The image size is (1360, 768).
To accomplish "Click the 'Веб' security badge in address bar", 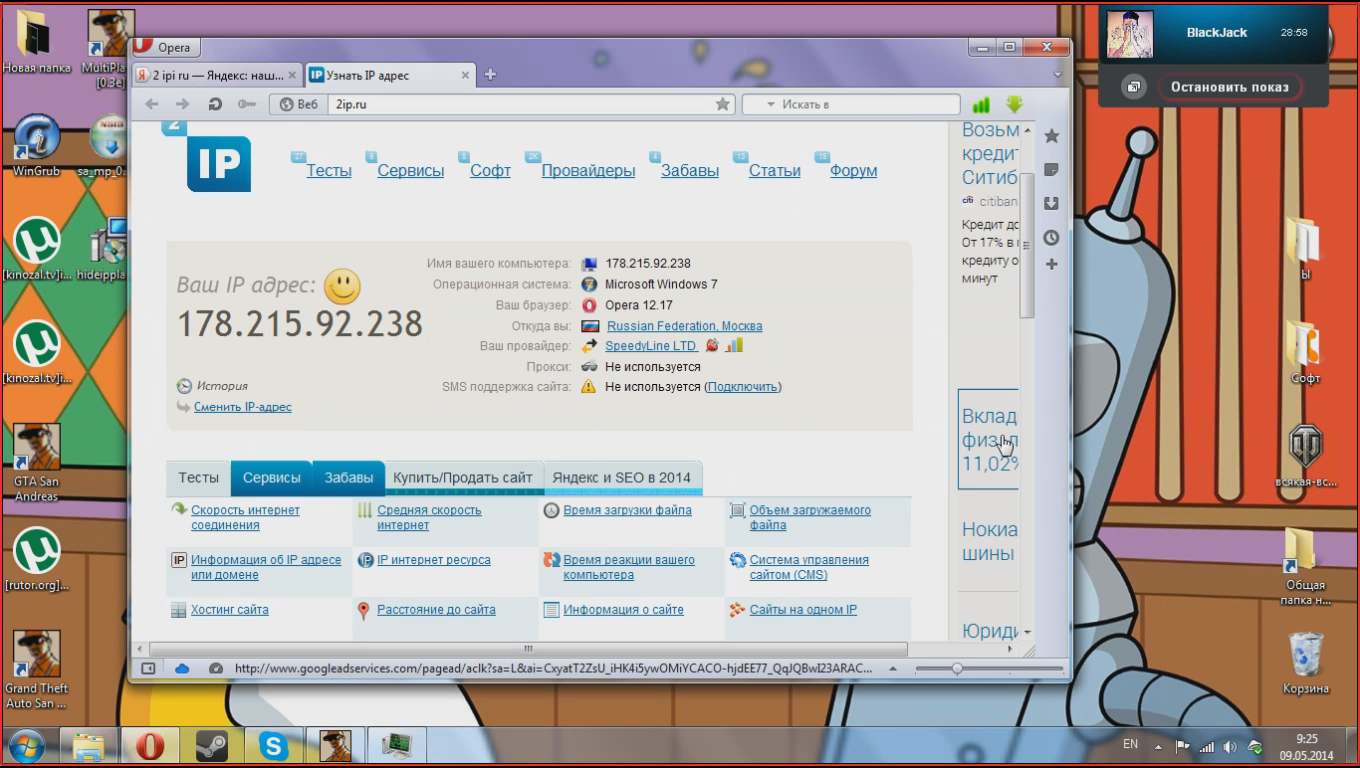I will coord(298,104).
